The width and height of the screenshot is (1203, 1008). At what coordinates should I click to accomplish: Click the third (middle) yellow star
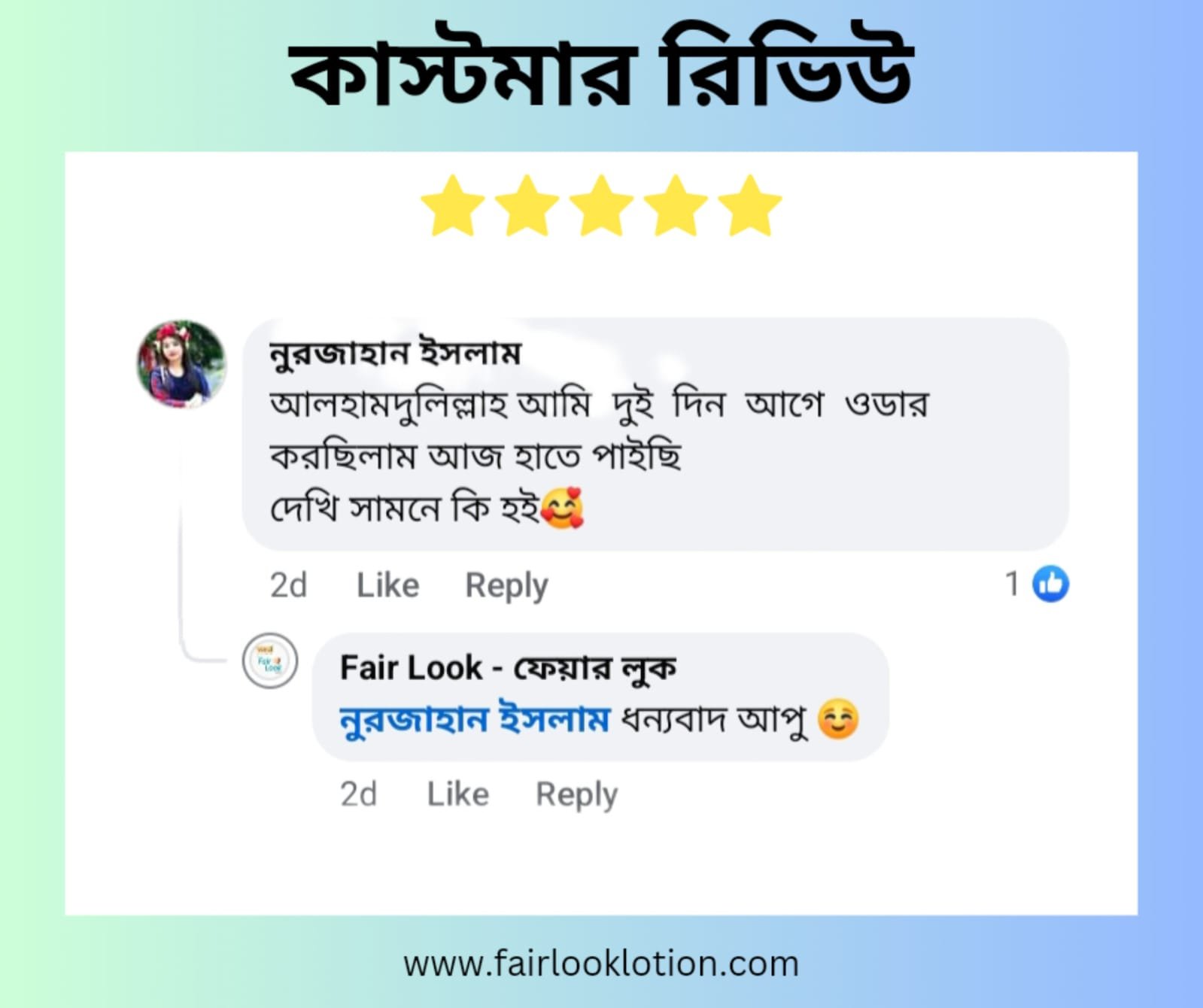(601, 206)
